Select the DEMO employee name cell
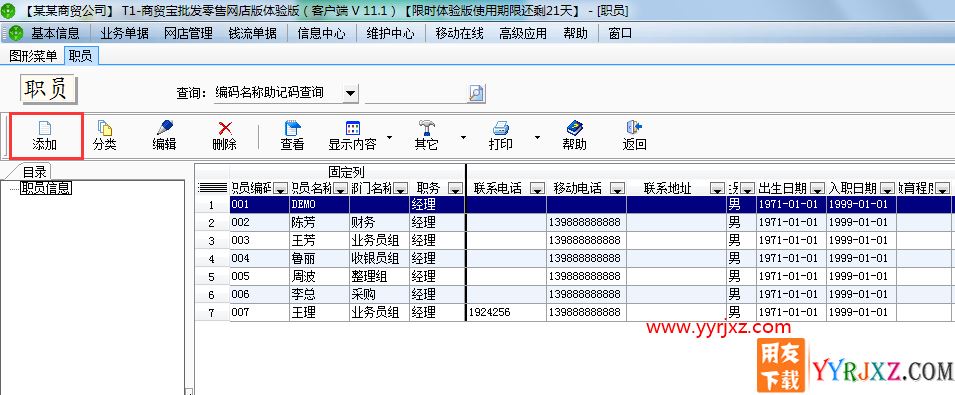The width and height of the screenshot is (955, 395). [319, 205]
